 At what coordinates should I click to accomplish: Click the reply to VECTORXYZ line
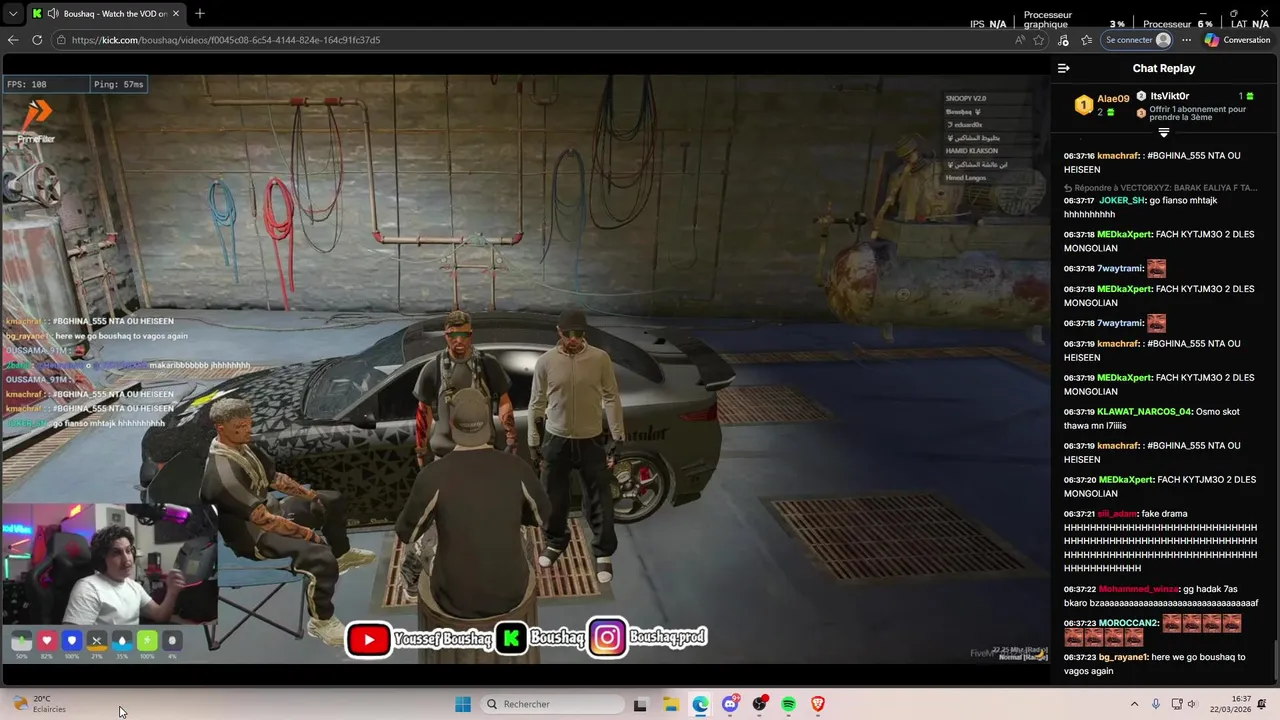(x=1160, y=188)
